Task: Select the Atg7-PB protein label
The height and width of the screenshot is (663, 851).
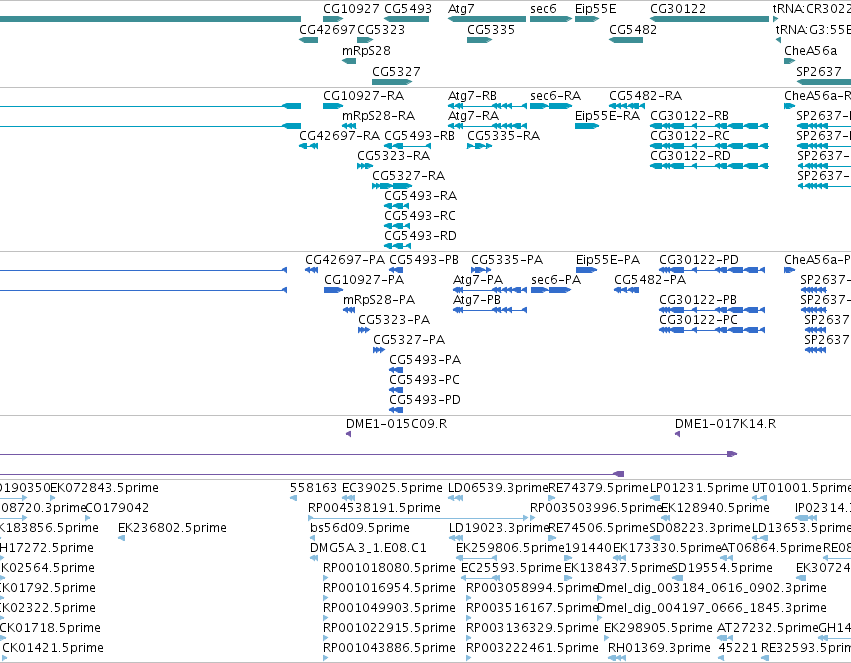Action: [x=477, y=300]
